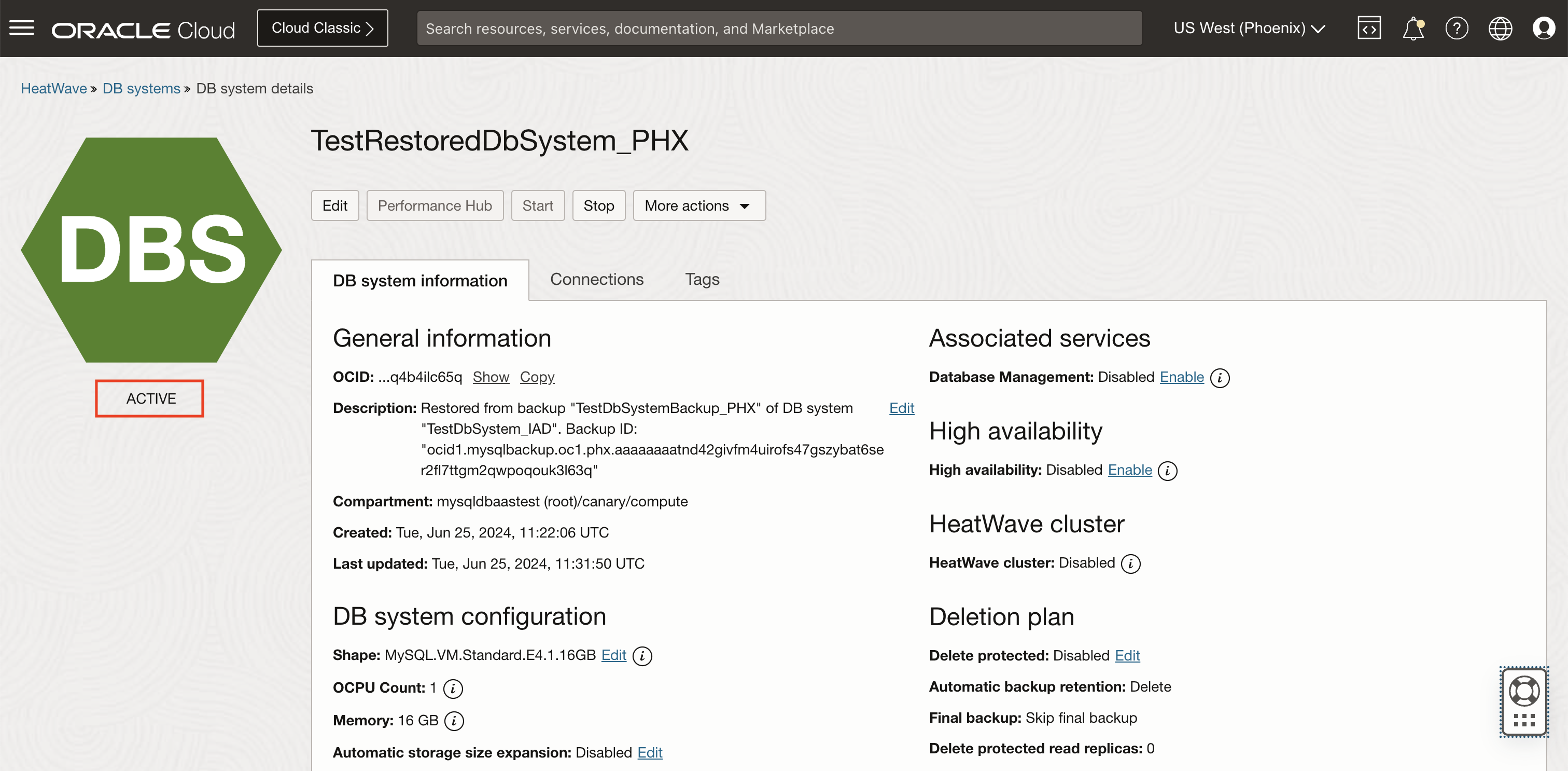Switch to the Connections tab
Image resolution: width=1568 pixels, height=771 pixels.
tap(596, 279)
